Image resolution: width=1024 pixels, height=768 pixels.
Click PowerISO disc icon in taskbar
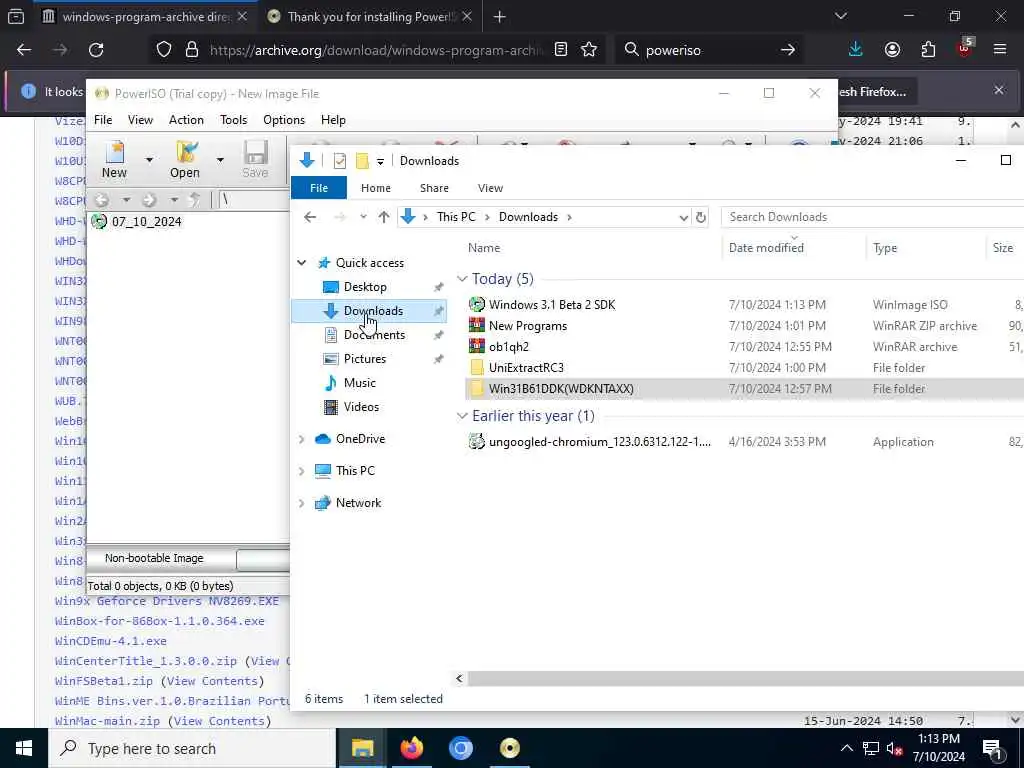tap(510, 748)
